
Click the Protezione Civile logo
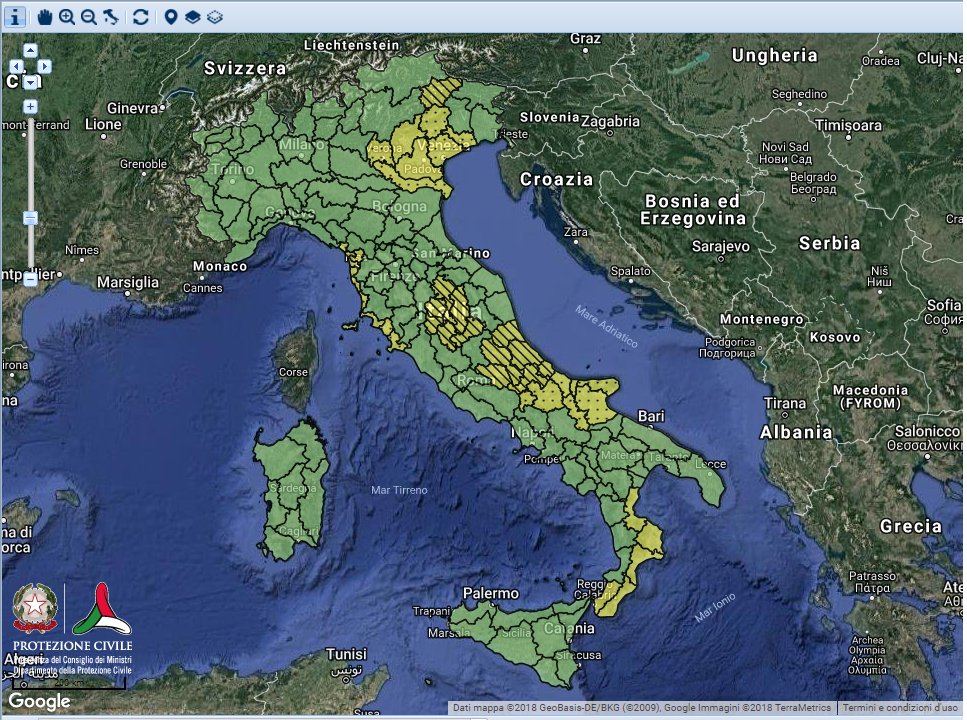(102, 610)
